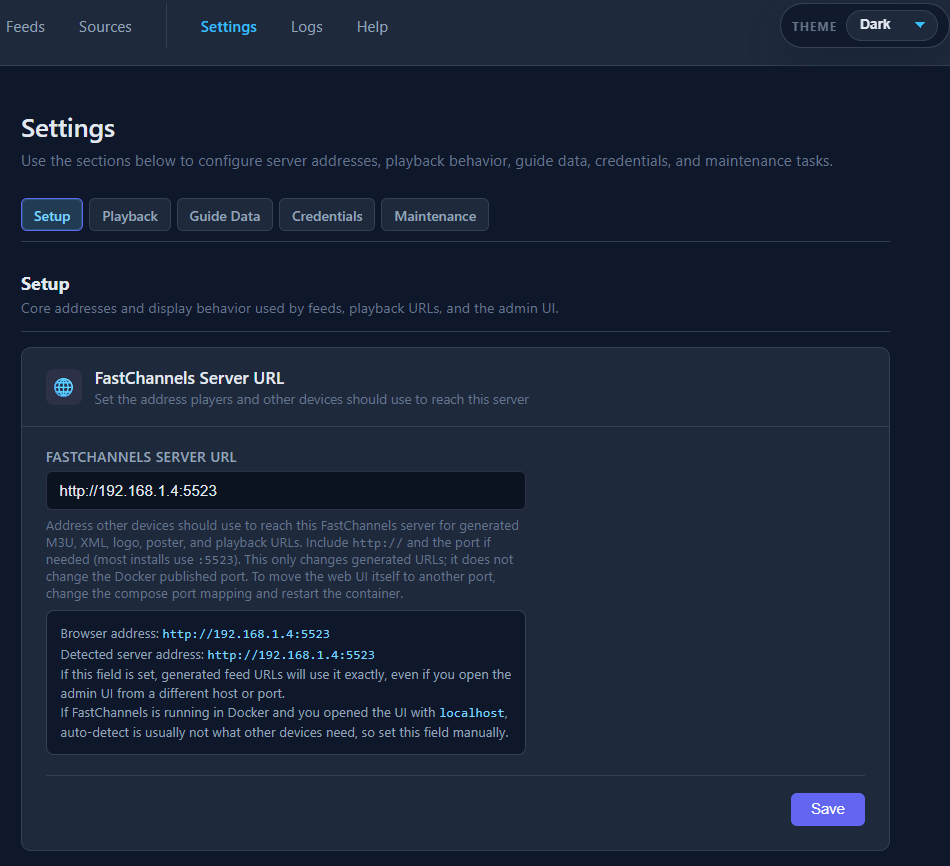Switch to the Playback tab
This screenshot has height=866, width=950.
click(x=130, y=215)
